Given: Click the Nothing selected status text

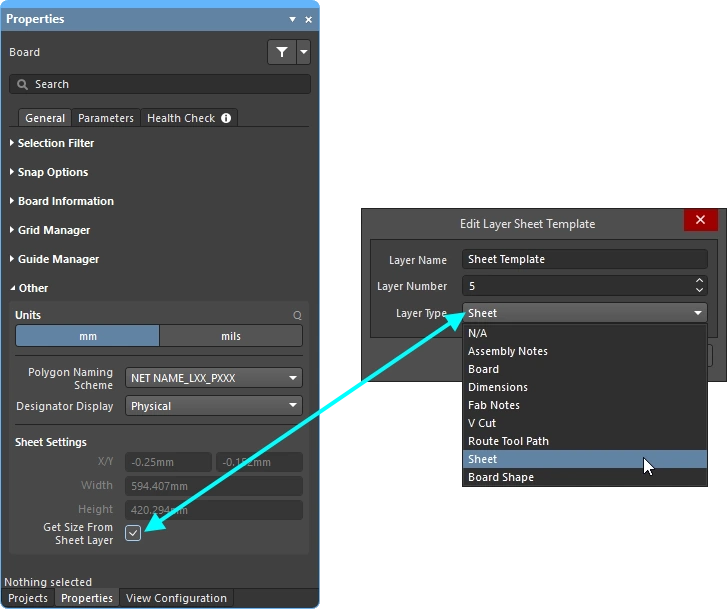Looking at the screenshot, I should point(48,582).
